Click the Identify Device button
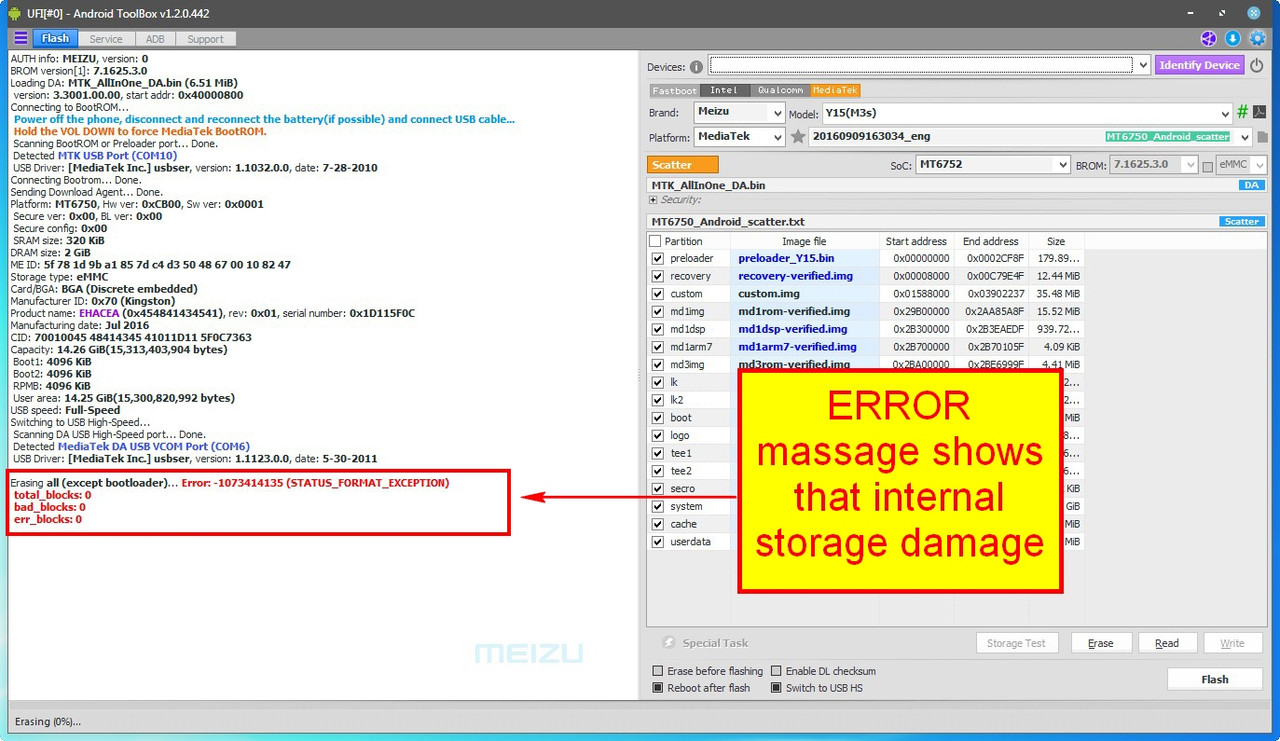The height and width of the screenshot is (741, 1280). click(x=1200, y=65)
